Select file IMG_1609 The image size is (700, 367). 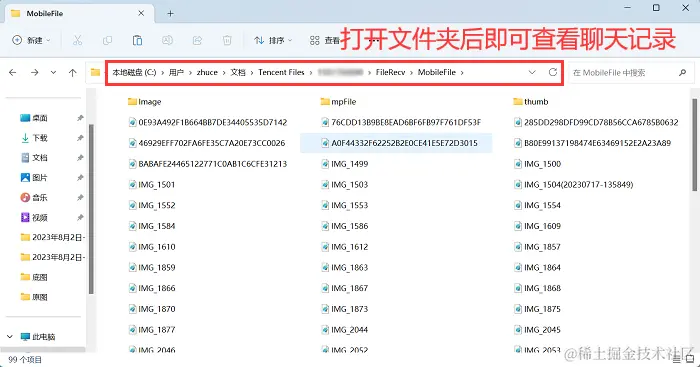point(538,226)
